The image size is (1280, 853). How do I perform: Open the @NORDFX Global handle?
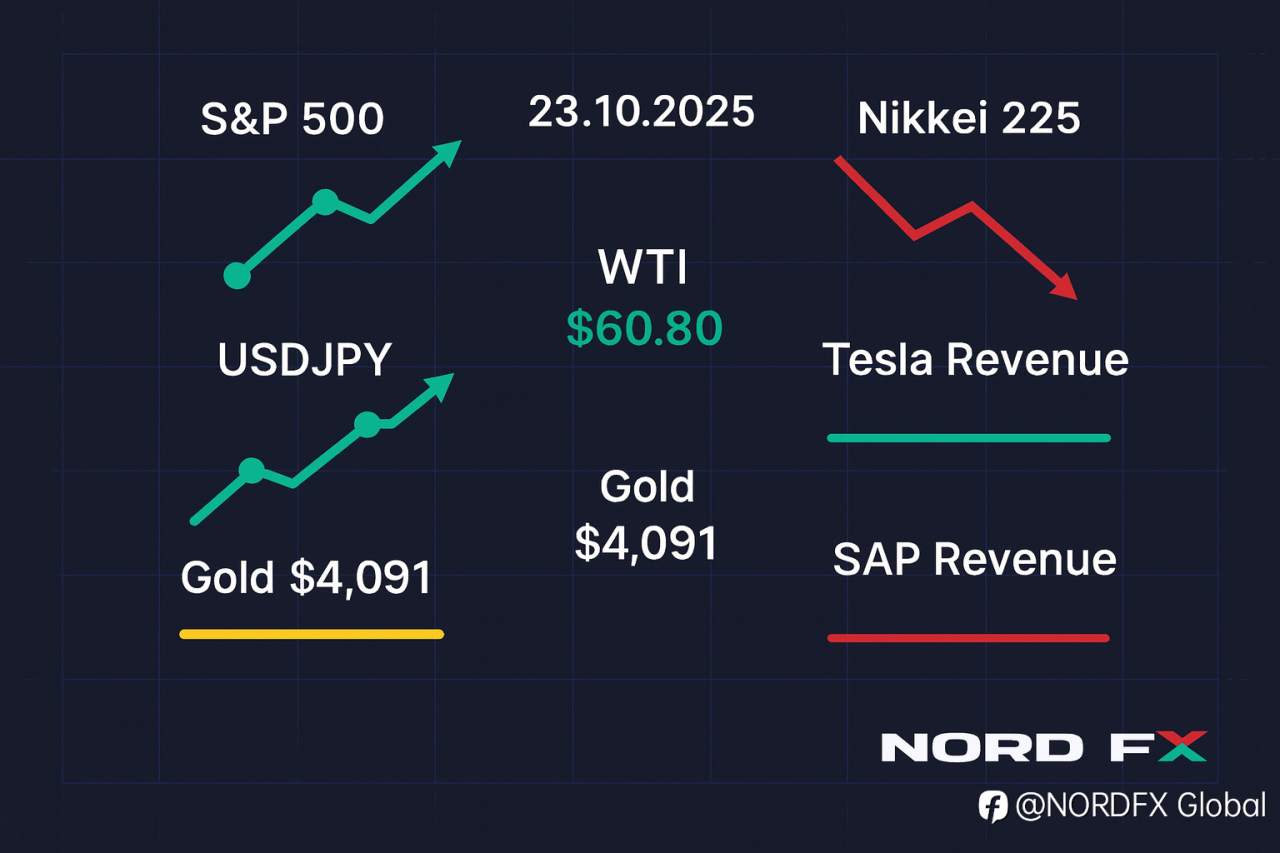tap(1140, 806)
